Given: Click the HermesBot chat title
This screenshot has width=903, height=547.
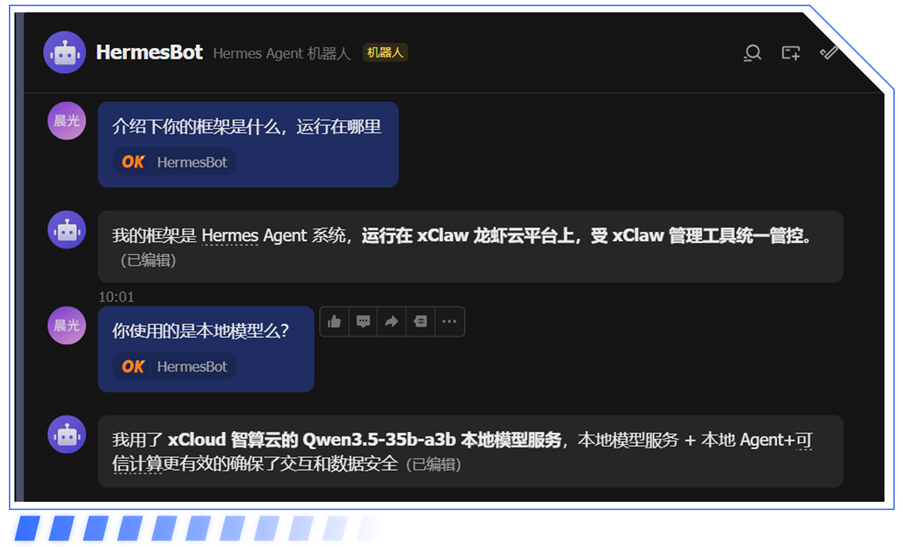Looking at the screenshot, I should pyautogui.click(x=149, y=53).
